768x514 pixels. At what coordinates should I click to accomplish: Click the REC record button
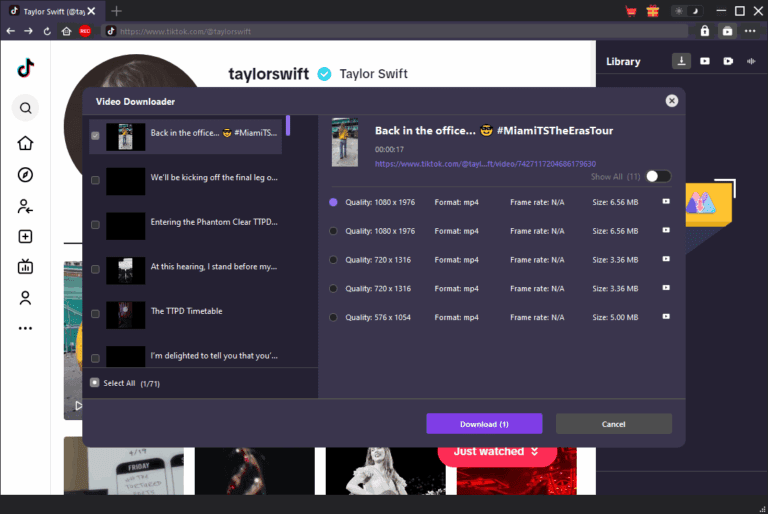click(x=85, y=31)
